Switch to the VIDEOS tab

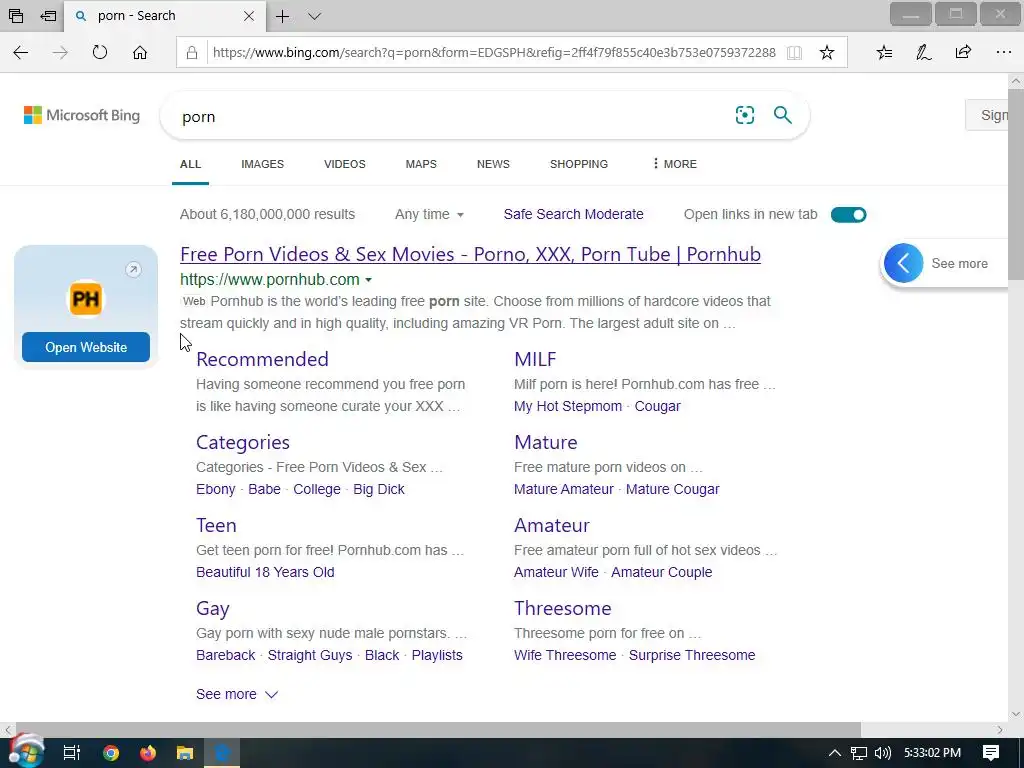[345, 164]
